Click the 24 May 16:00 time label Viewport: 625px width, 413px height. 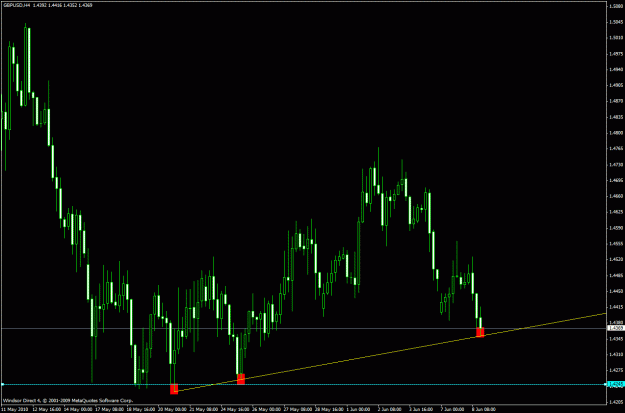(x=234, y=409)
